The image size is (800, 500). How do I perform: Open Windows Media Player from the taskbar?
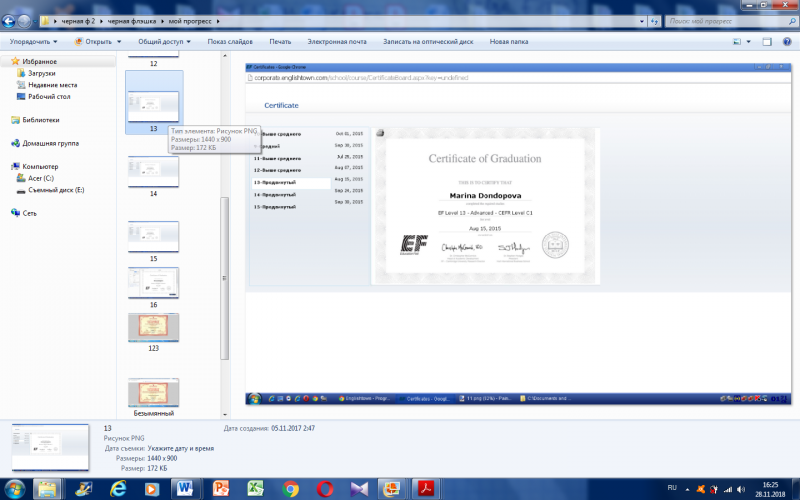pos(152,489)
